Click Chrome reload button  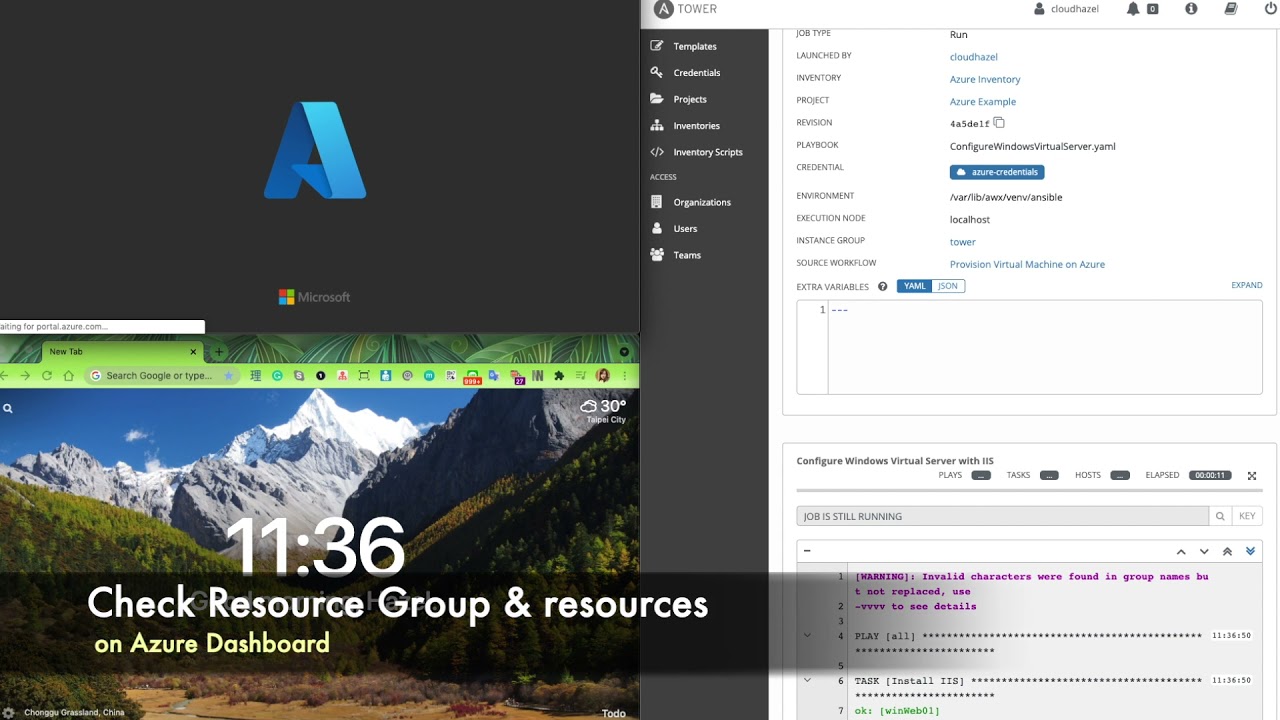pyautogui.click(x=46, y=376)
